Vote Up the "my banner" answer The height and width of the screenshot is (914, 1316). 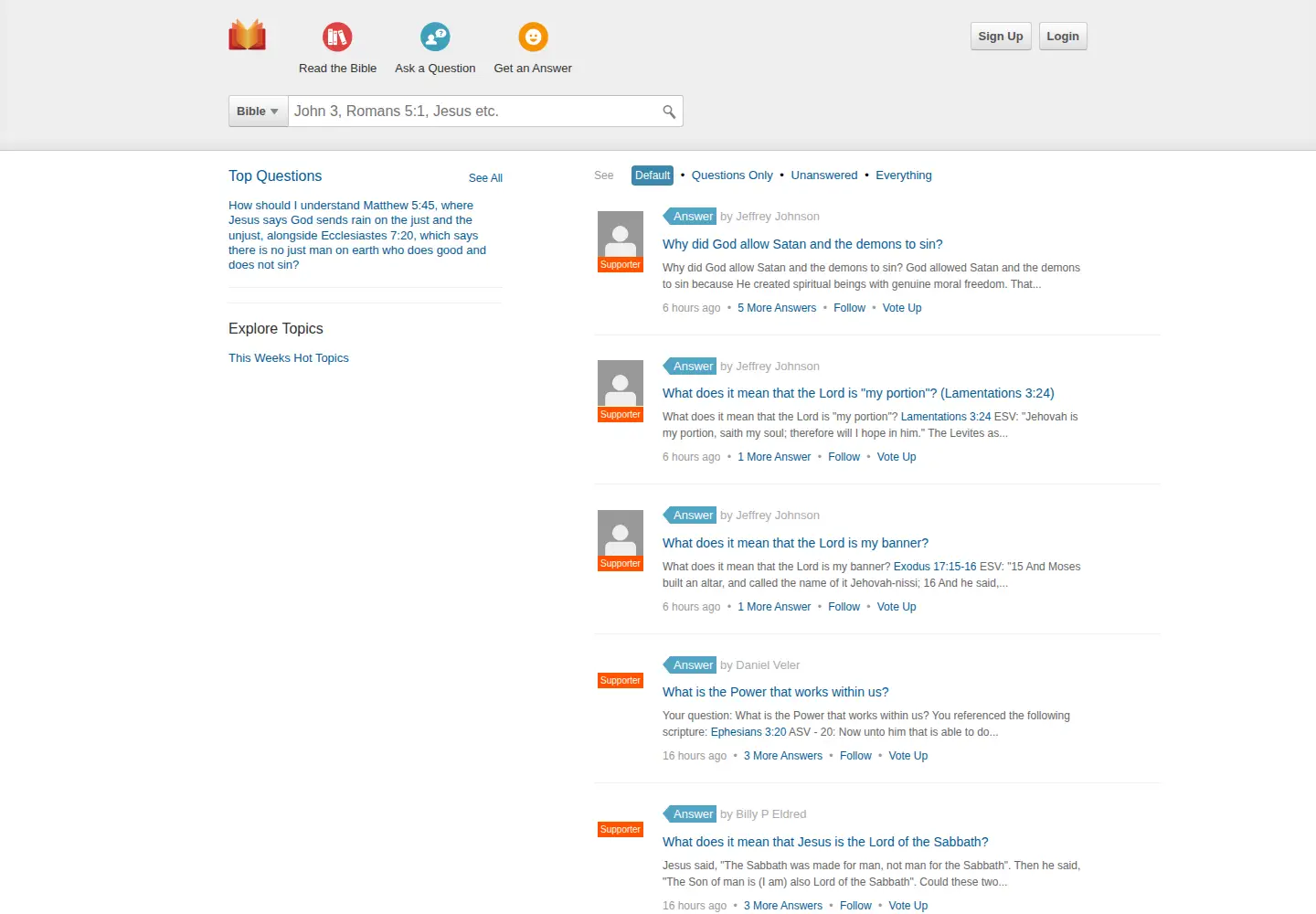coord(897,607)
